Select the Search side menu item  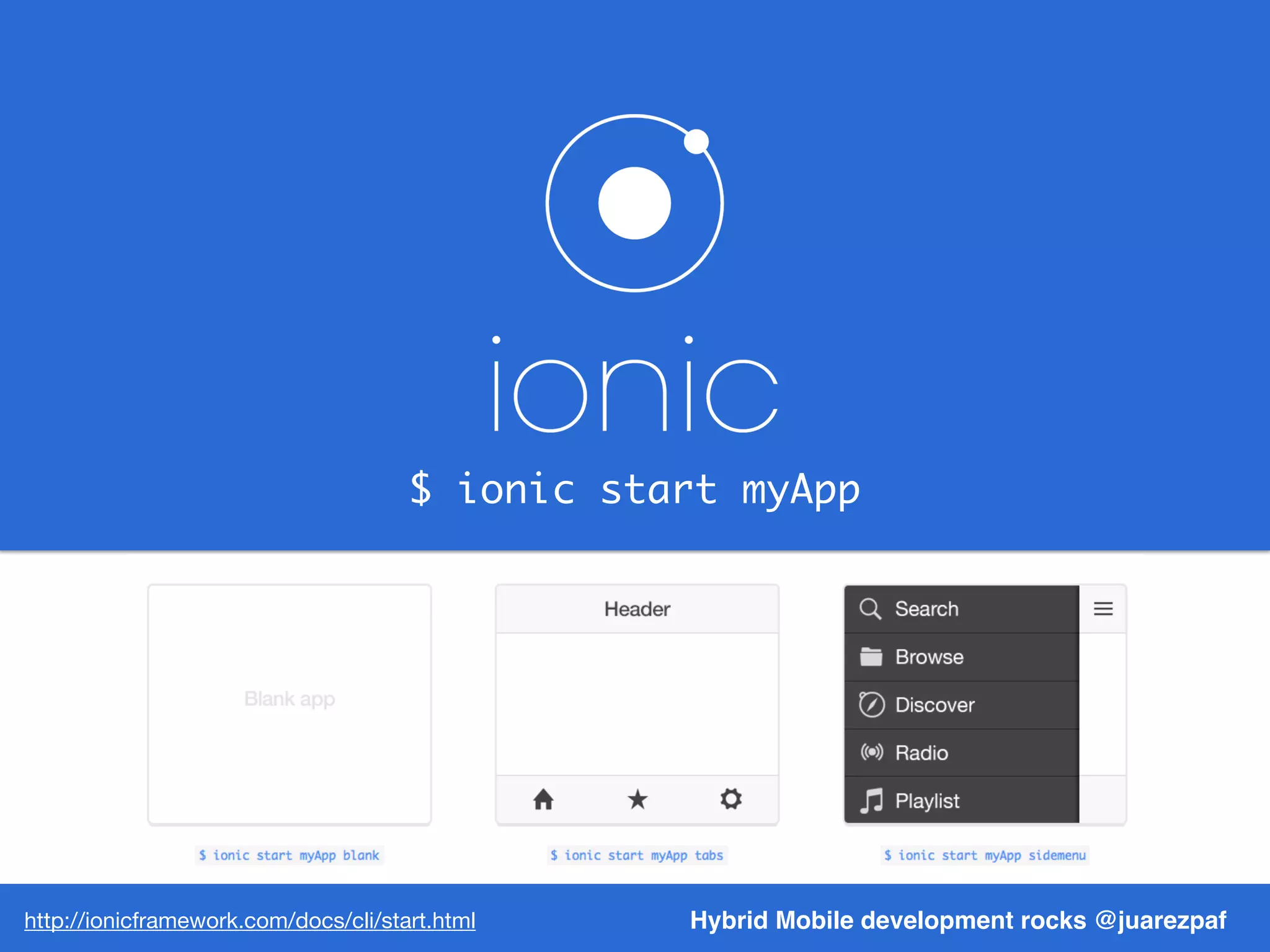tap(962, 609)
